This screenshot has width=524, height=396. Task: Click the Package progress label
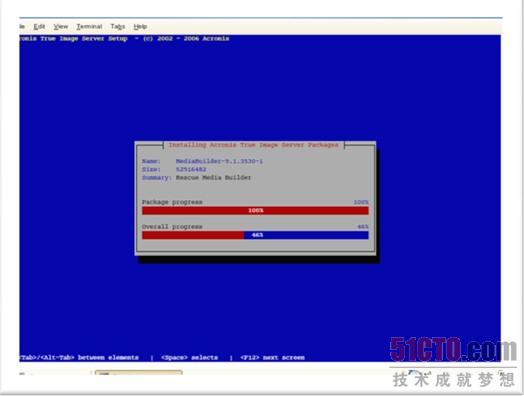click(172, 202)
